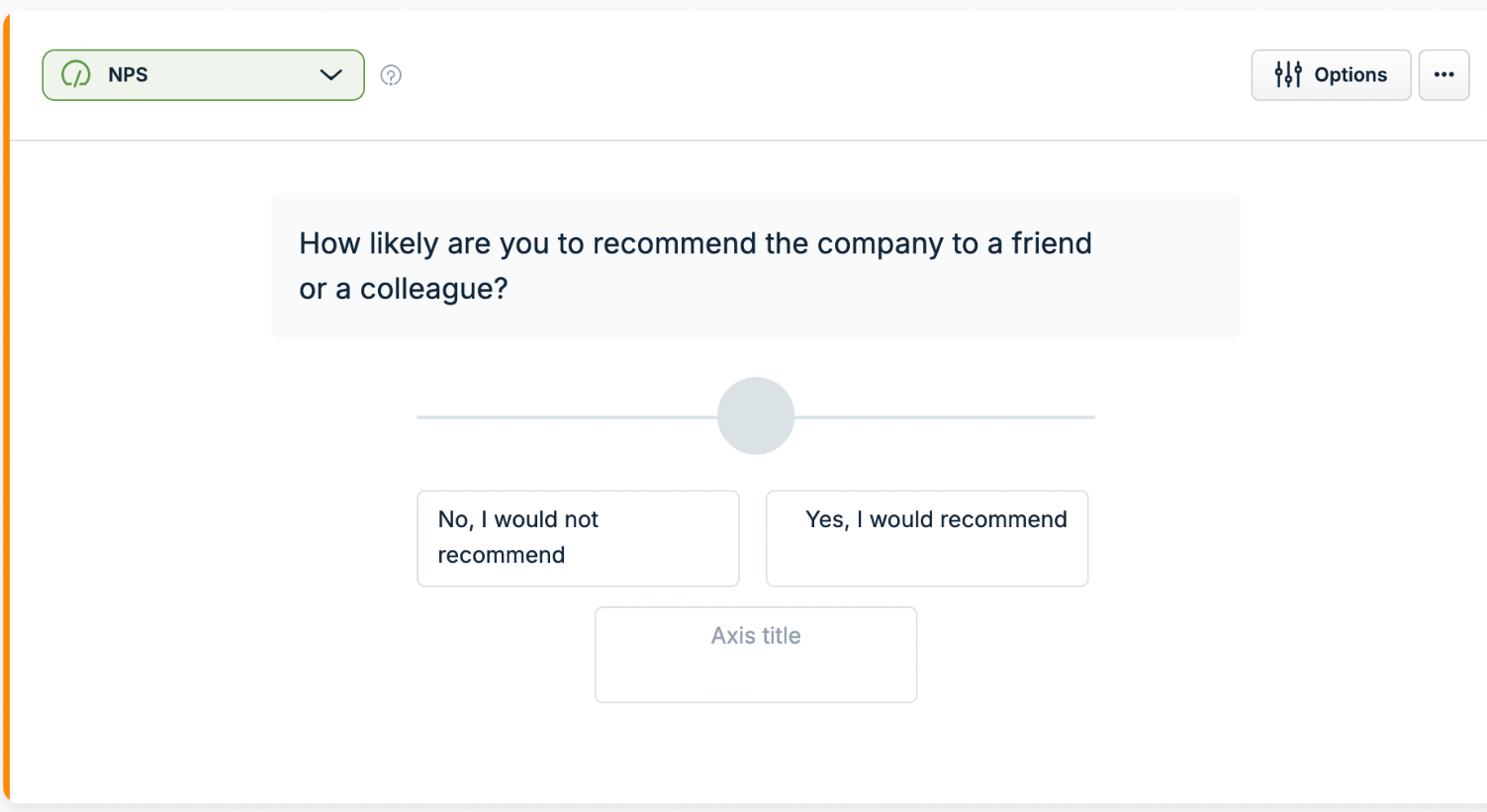This screenshot has width=1487, height=812.
Task: Edit the 'No, I would not recommend' label
Action: (578, 538)
